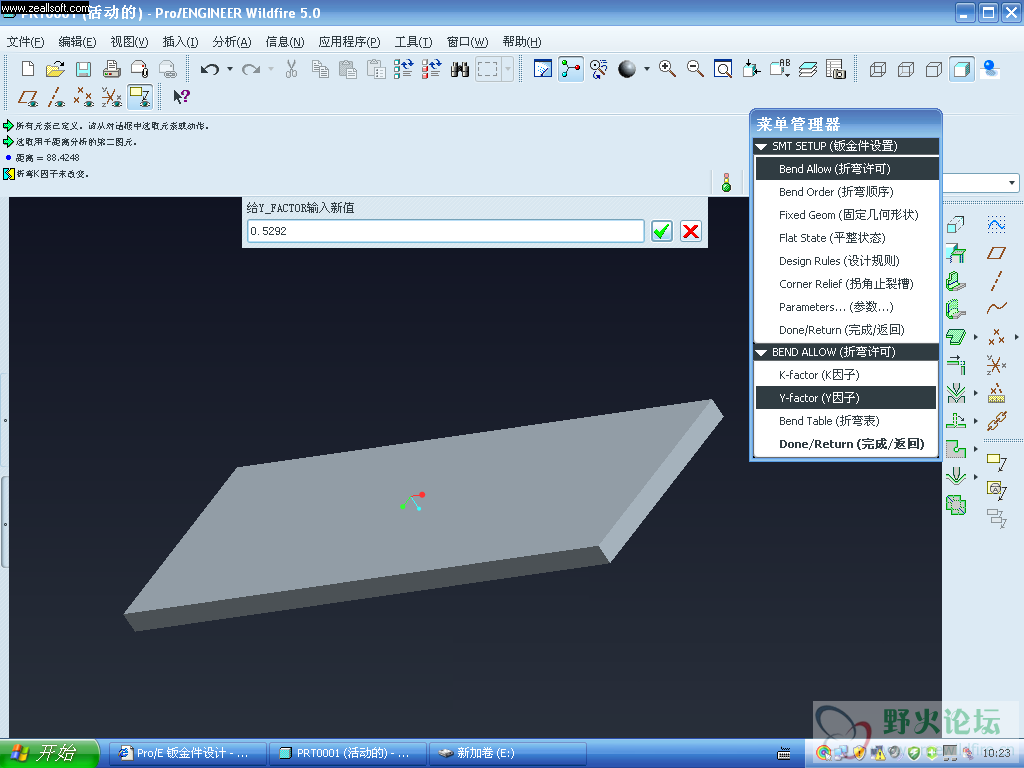Click the chain link tool in right toolbar
This screenshot has height=768, width=1024.
[997, 421]
